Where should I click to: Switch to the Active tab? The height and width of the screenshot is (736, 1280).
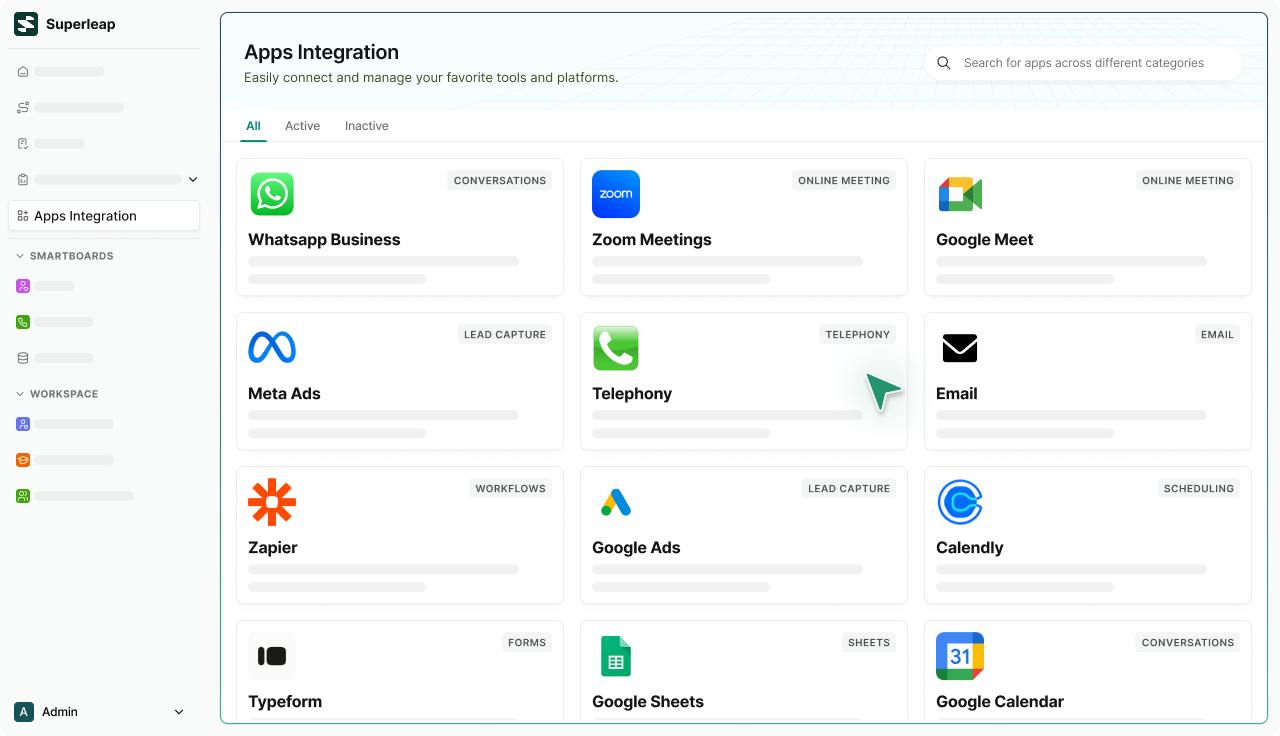[x=302, y=126]
